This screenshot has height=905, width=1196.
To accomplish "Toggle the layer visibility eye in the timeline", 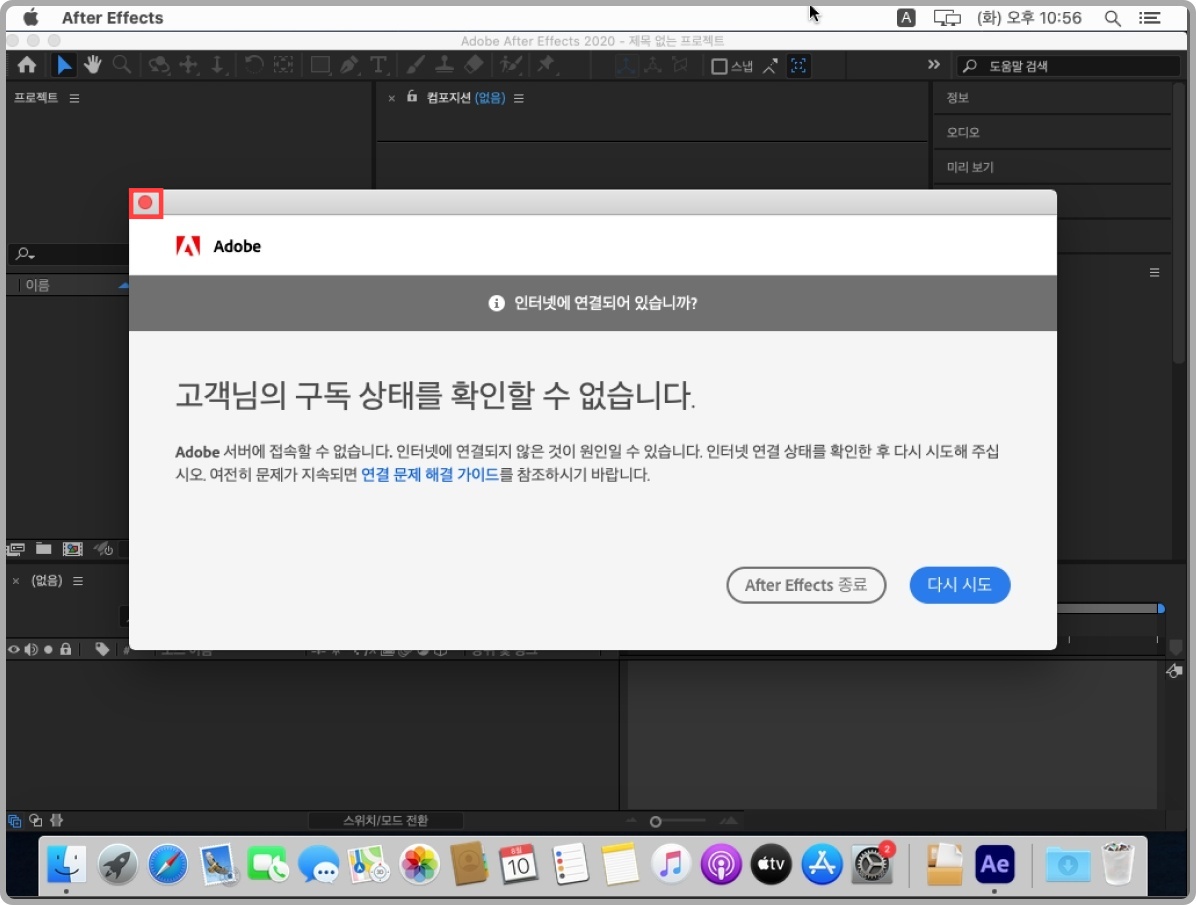I will [13, 648].
